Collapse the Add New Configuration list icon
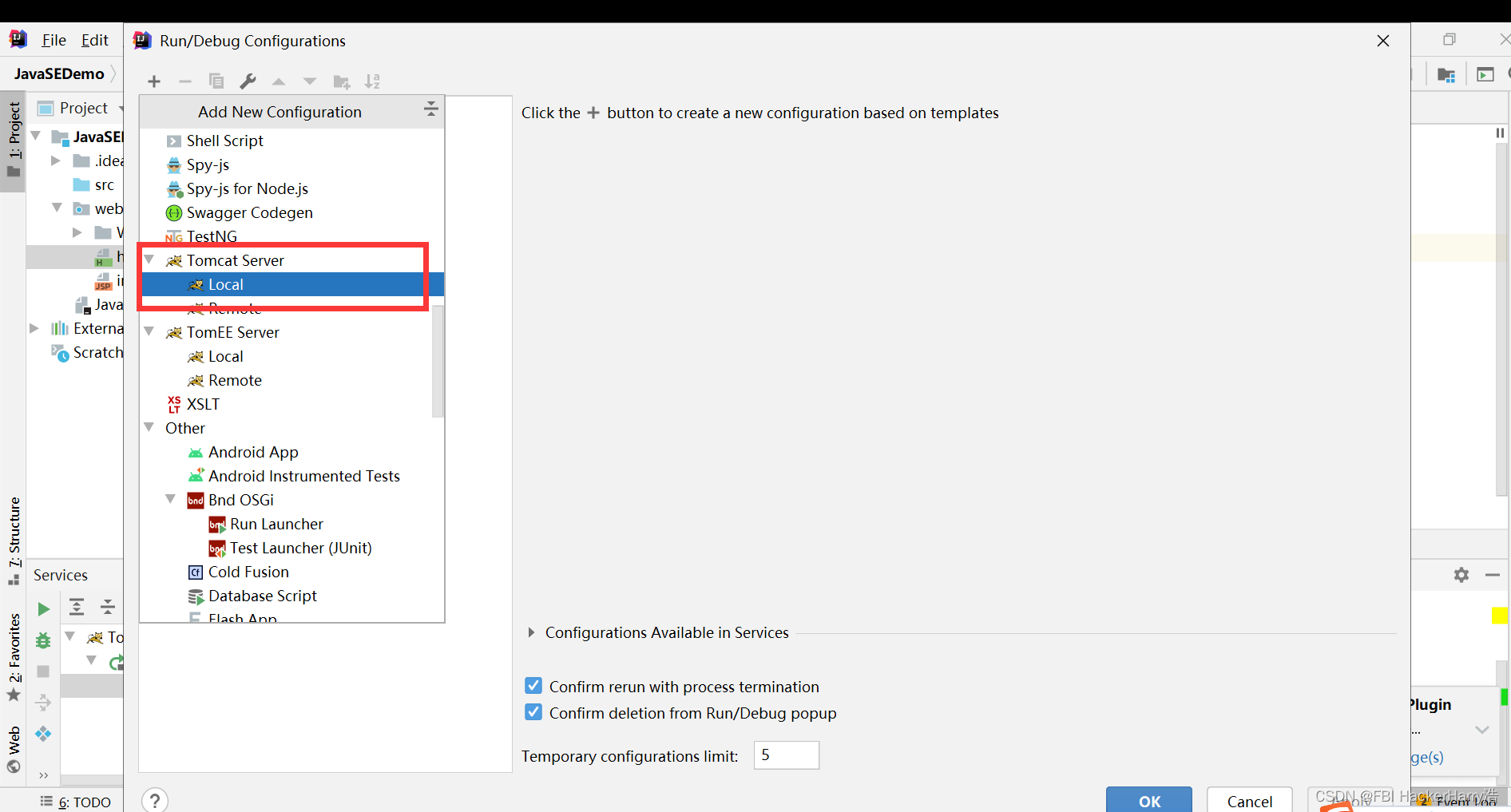The image size is (1511, 812). tap(430, 109)
